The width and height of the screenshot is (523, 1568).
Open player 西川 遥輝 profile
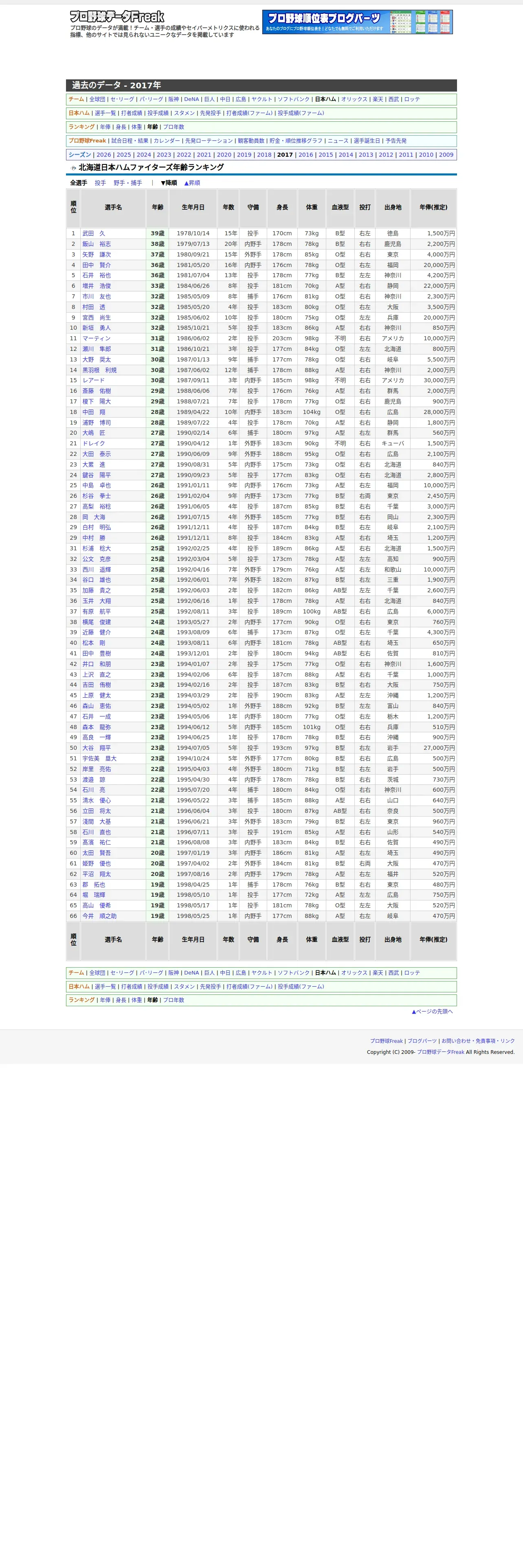point(97,570)
